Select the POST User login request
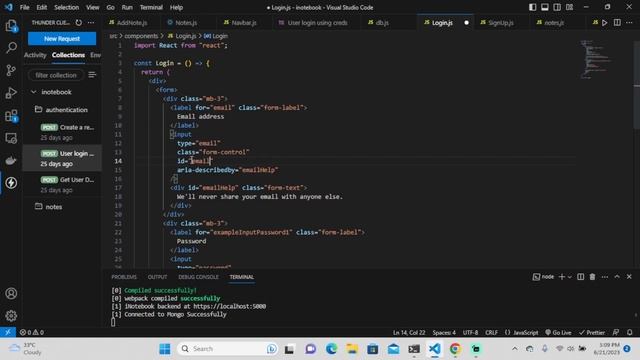This screenshot has width=640, height=360. [x=62, y=158]
